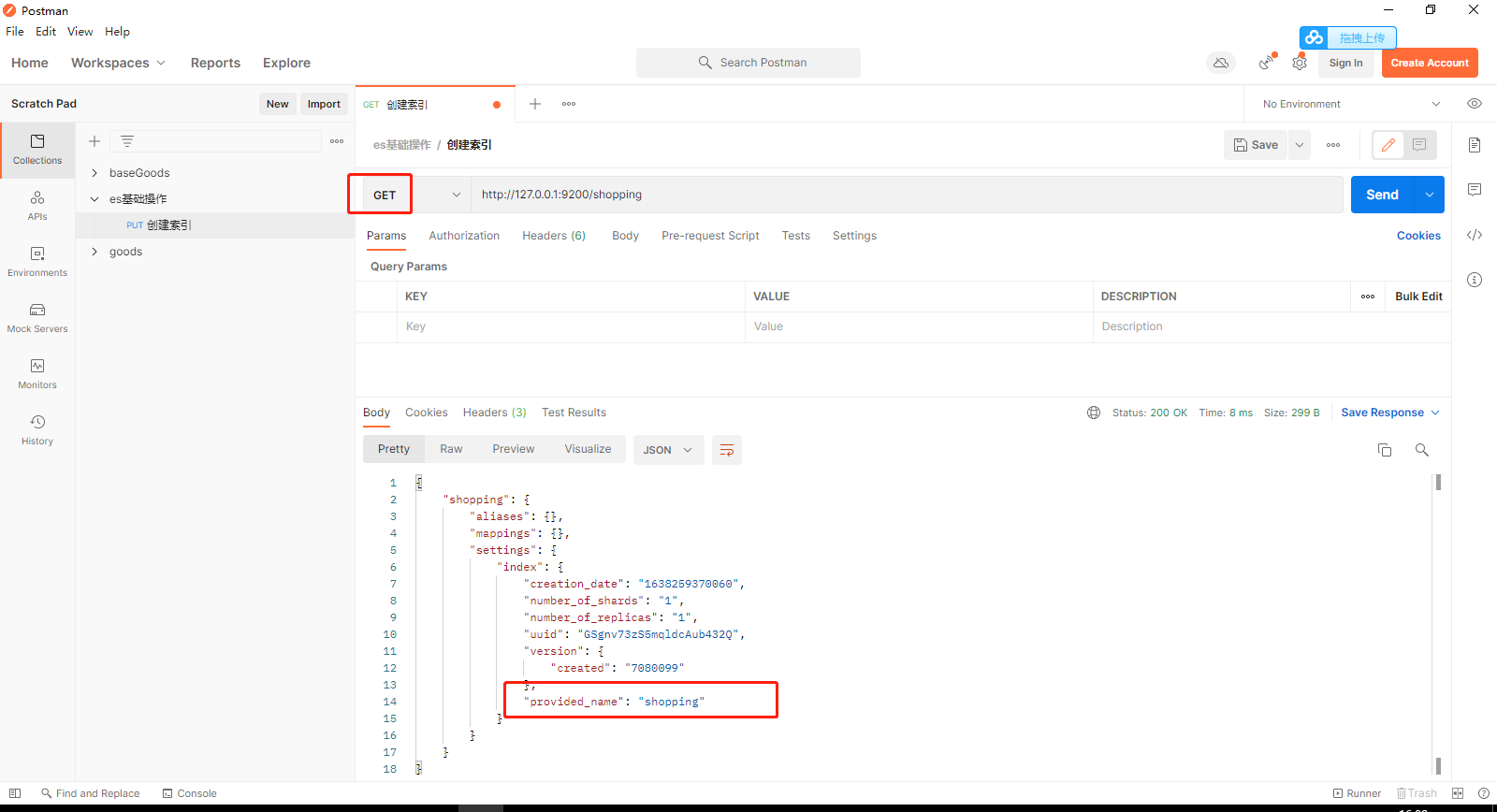The height and width of the screenshot is (812, 1497).
Task: Switch to the request Body tab
Action: coord(625,236)
